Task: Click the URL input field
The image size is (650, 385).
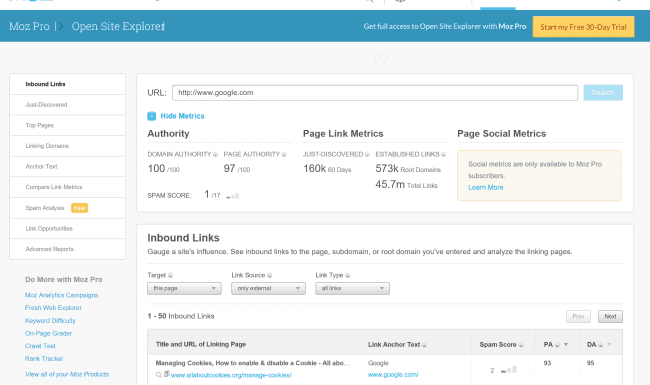Action: pyautogui.click(x=375, y=93)
